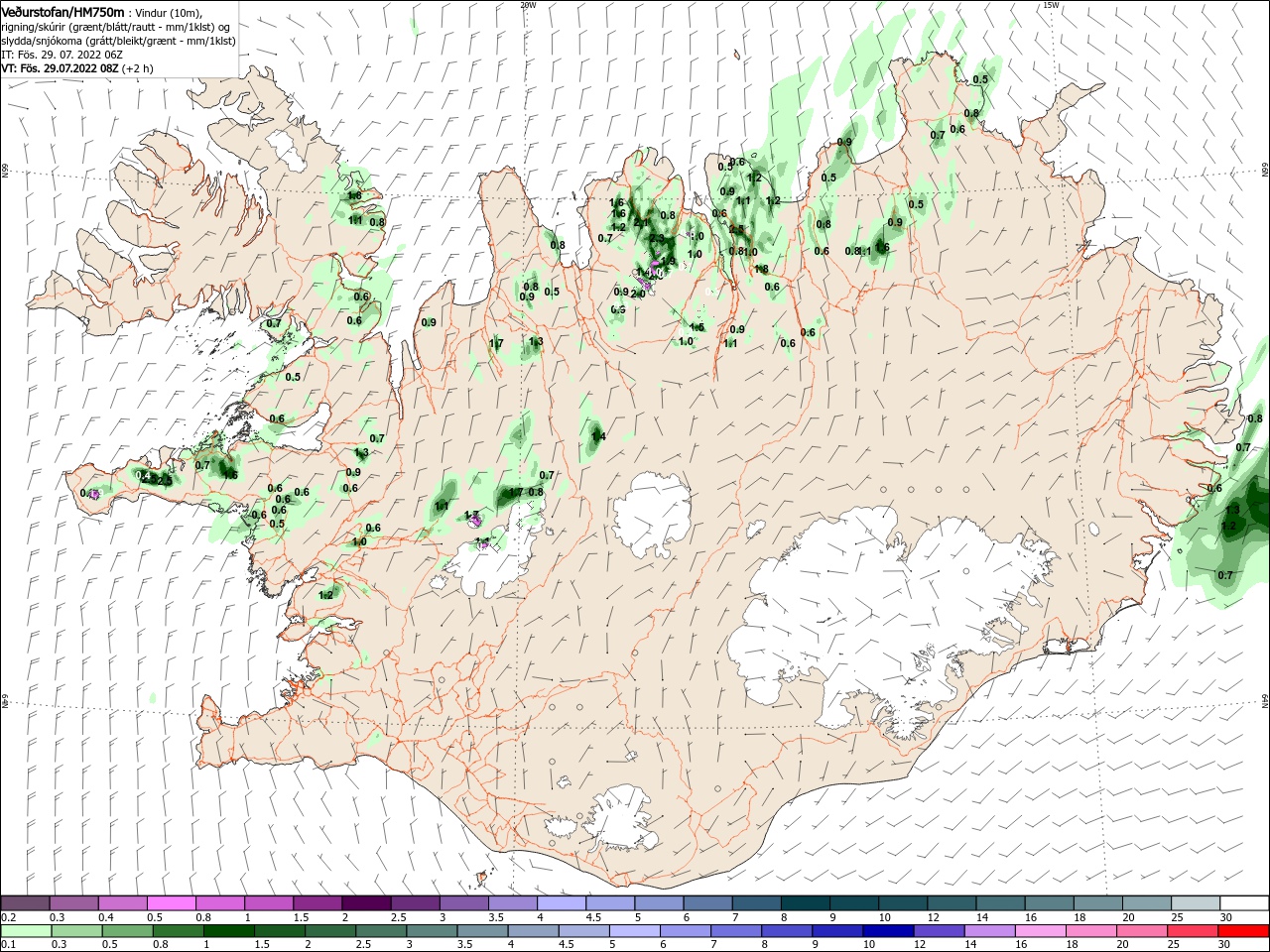Click the palest green first swatch of the rain scale
The image size is (1270, 952).
point(26,930)
